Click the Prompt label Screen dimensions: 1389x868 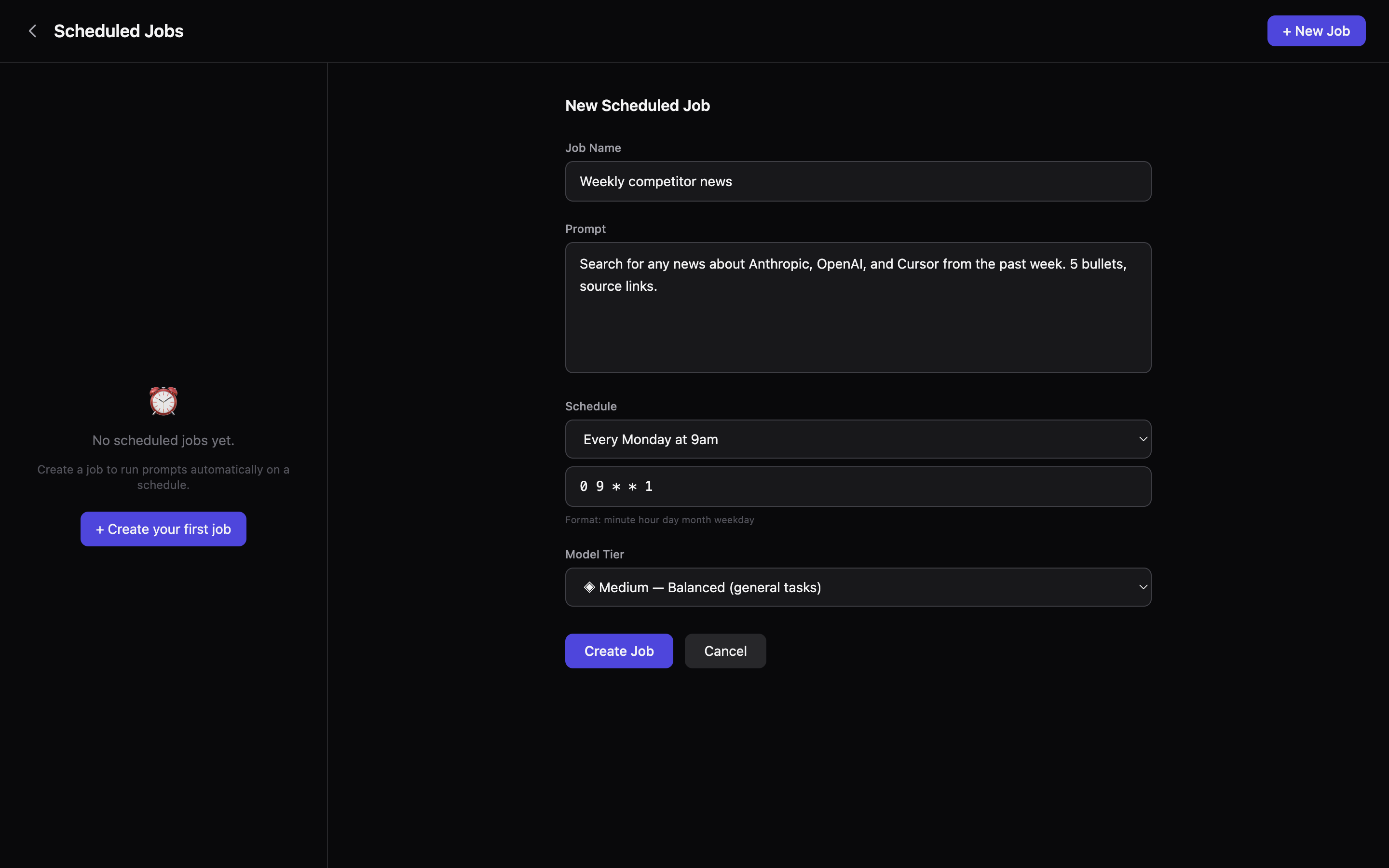coord(585,229)
